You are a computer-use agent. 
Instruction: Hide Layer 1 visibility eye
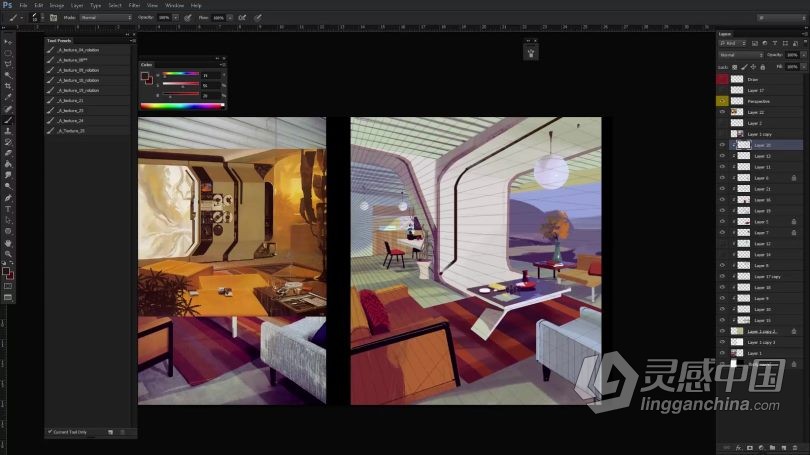point(722,353)
